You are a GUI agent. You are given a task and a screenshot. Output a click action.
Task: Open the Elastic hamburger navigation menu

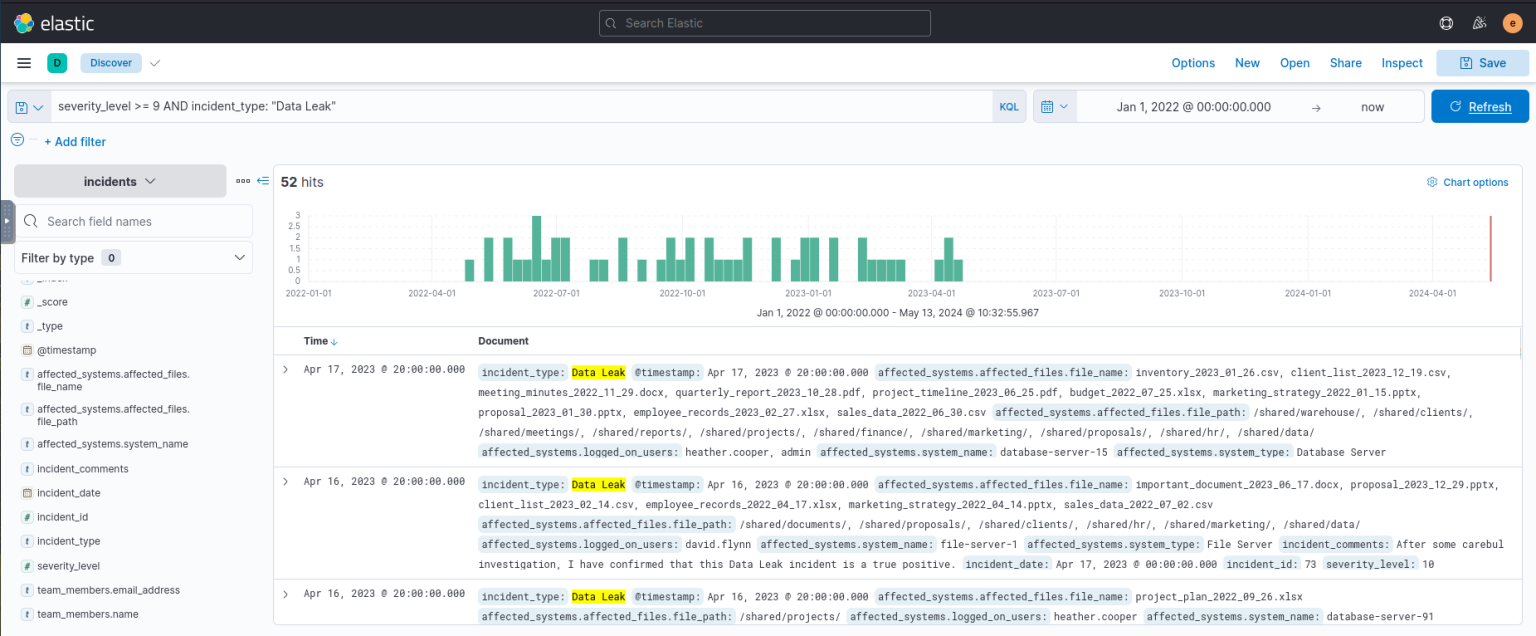tap(24, 62)
